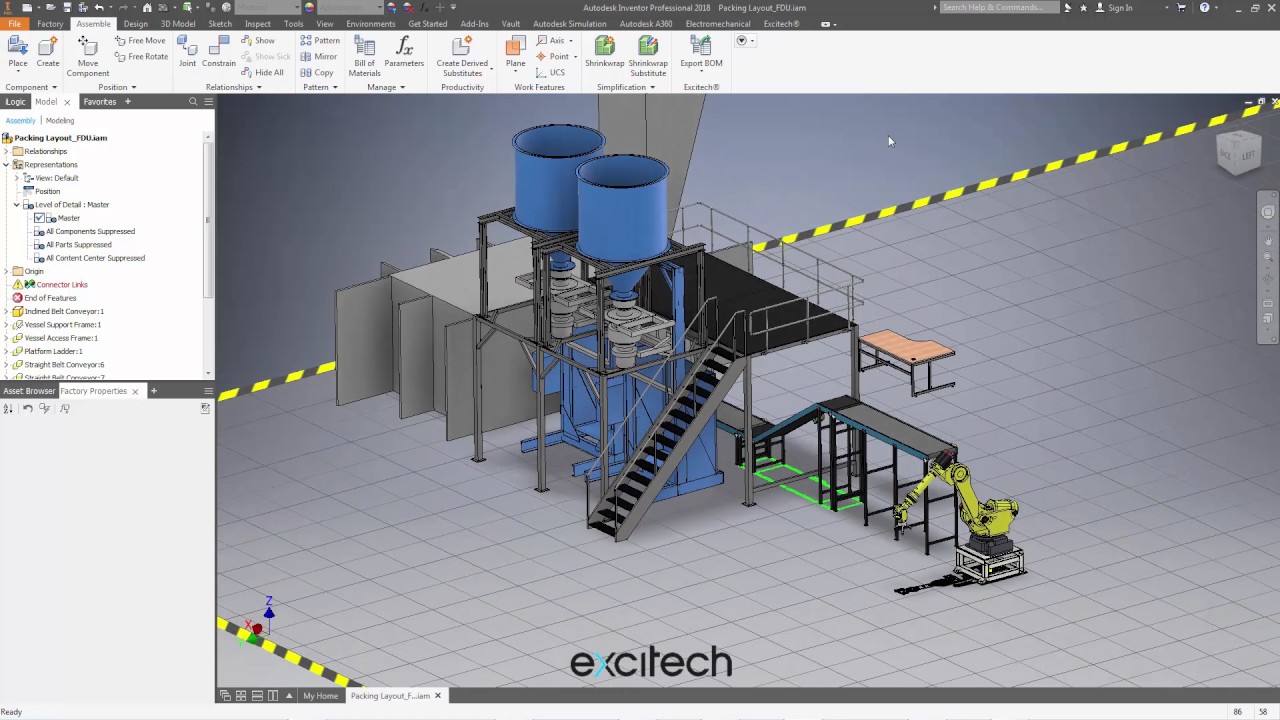Select the work Point tool
The image size is (1280, 720).
point(553,57)
